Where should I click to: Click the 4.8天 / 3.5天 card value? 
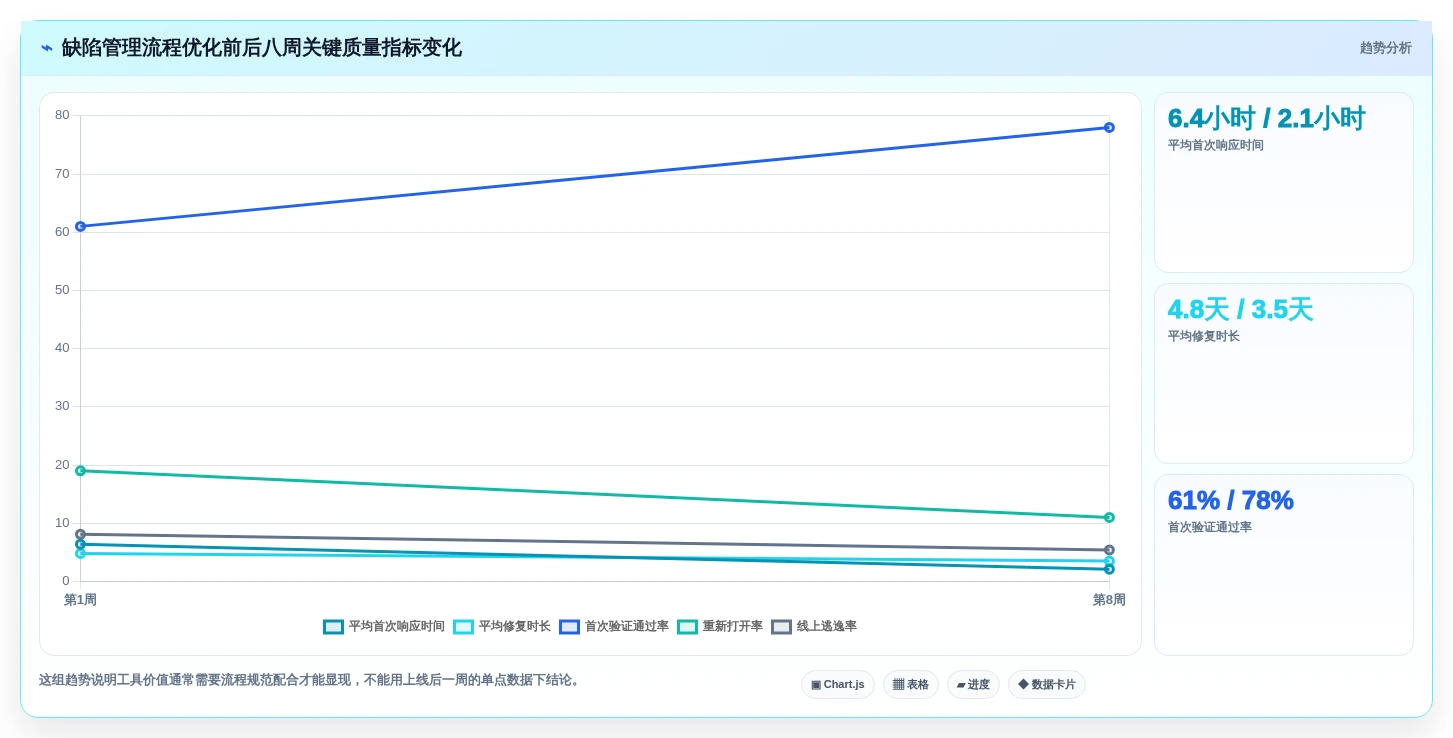[x=1240, y=309]
